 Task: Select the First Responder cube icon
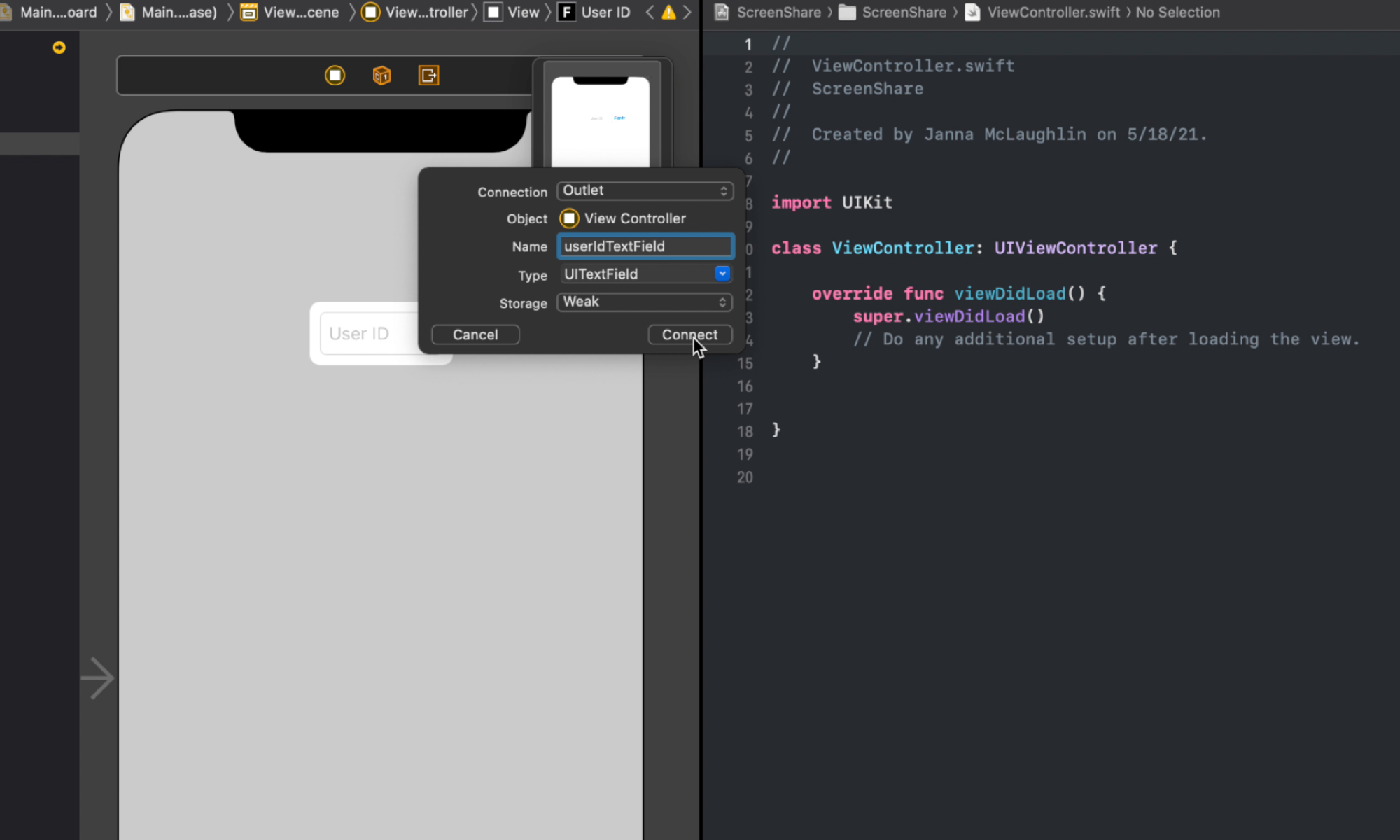381,75
